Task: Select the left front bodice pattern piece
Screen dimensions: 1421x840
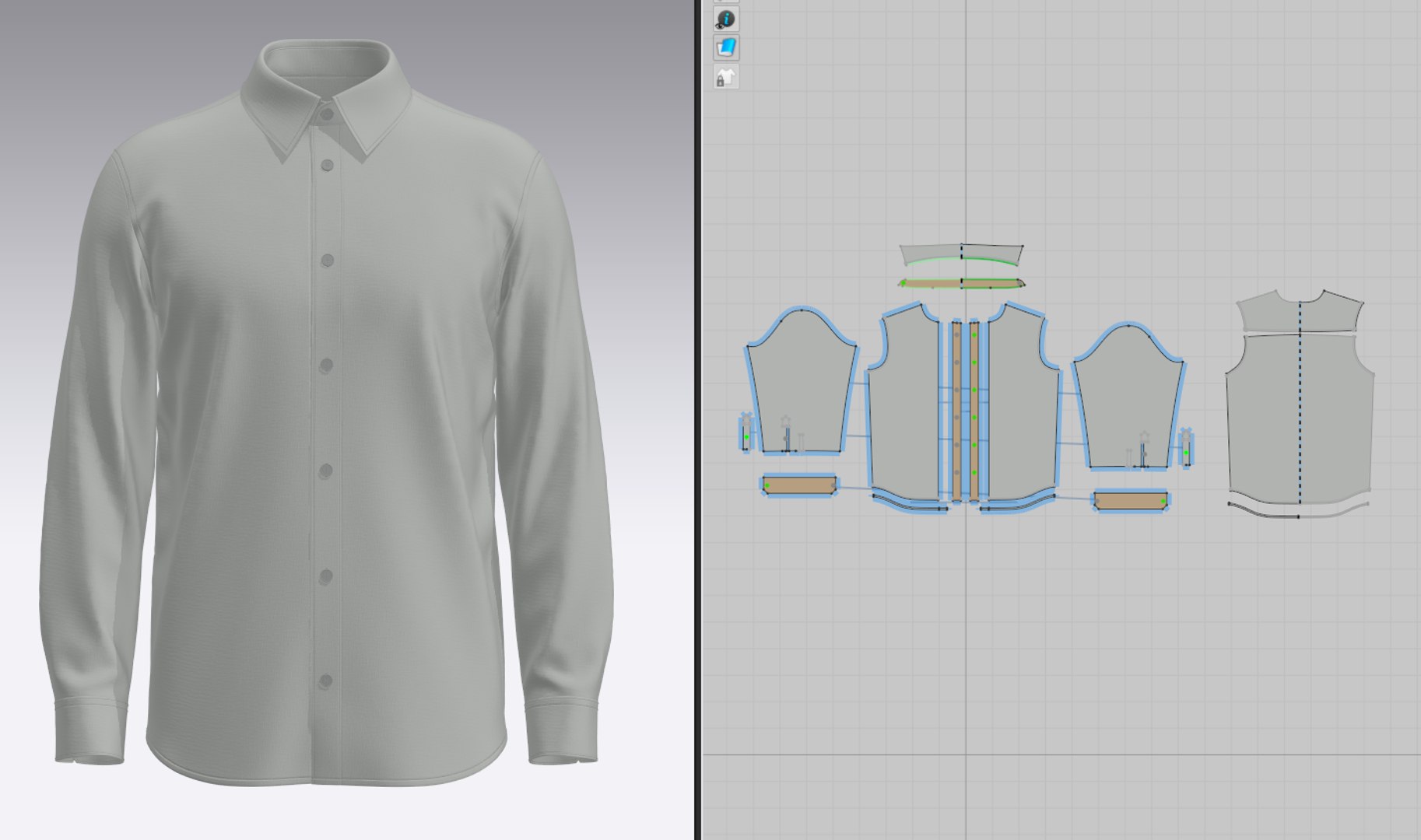Action: (x=904, y=404)
